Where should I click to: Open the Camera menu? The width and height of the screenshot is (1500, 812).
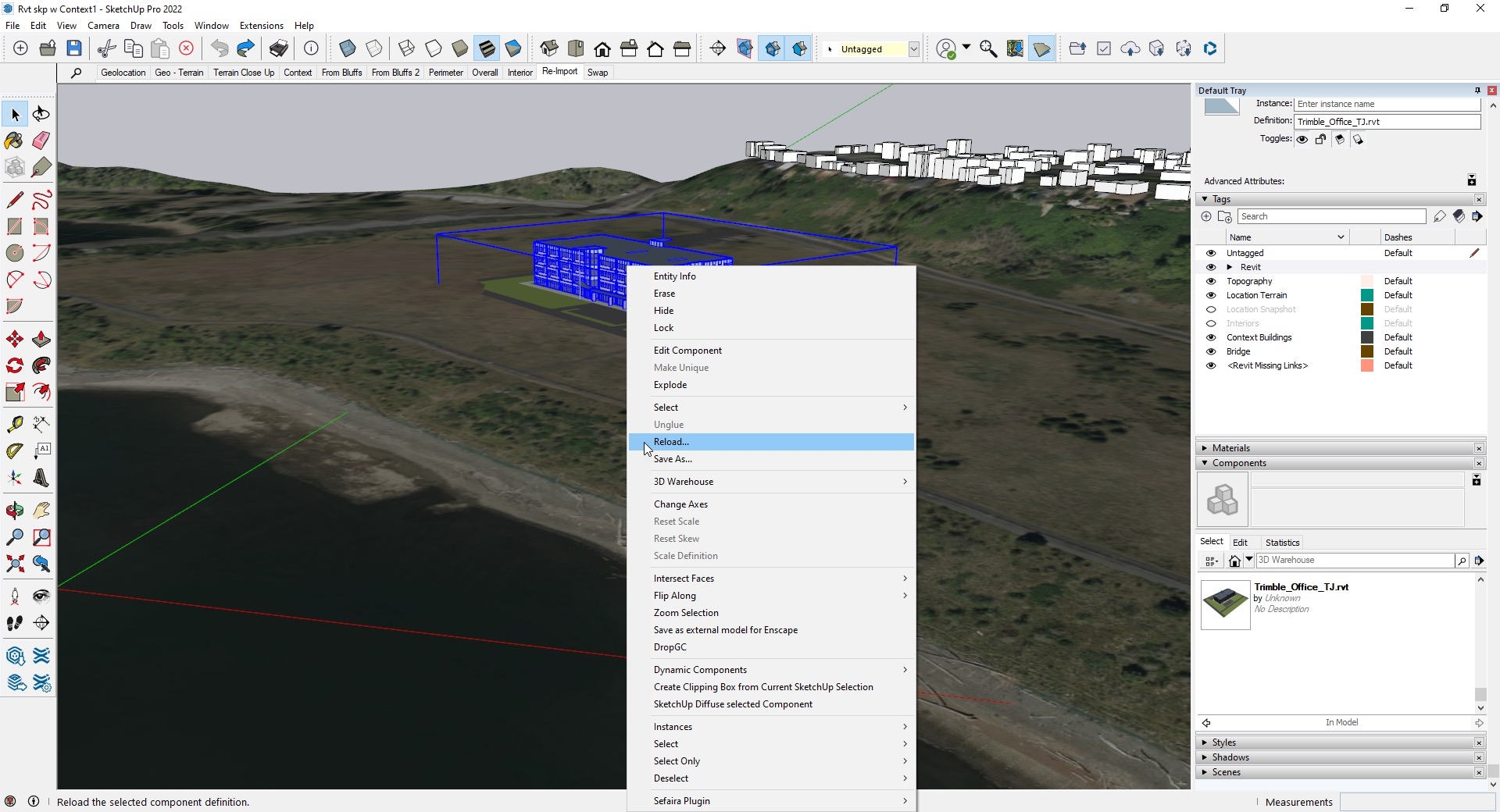[x=103, y=25]
